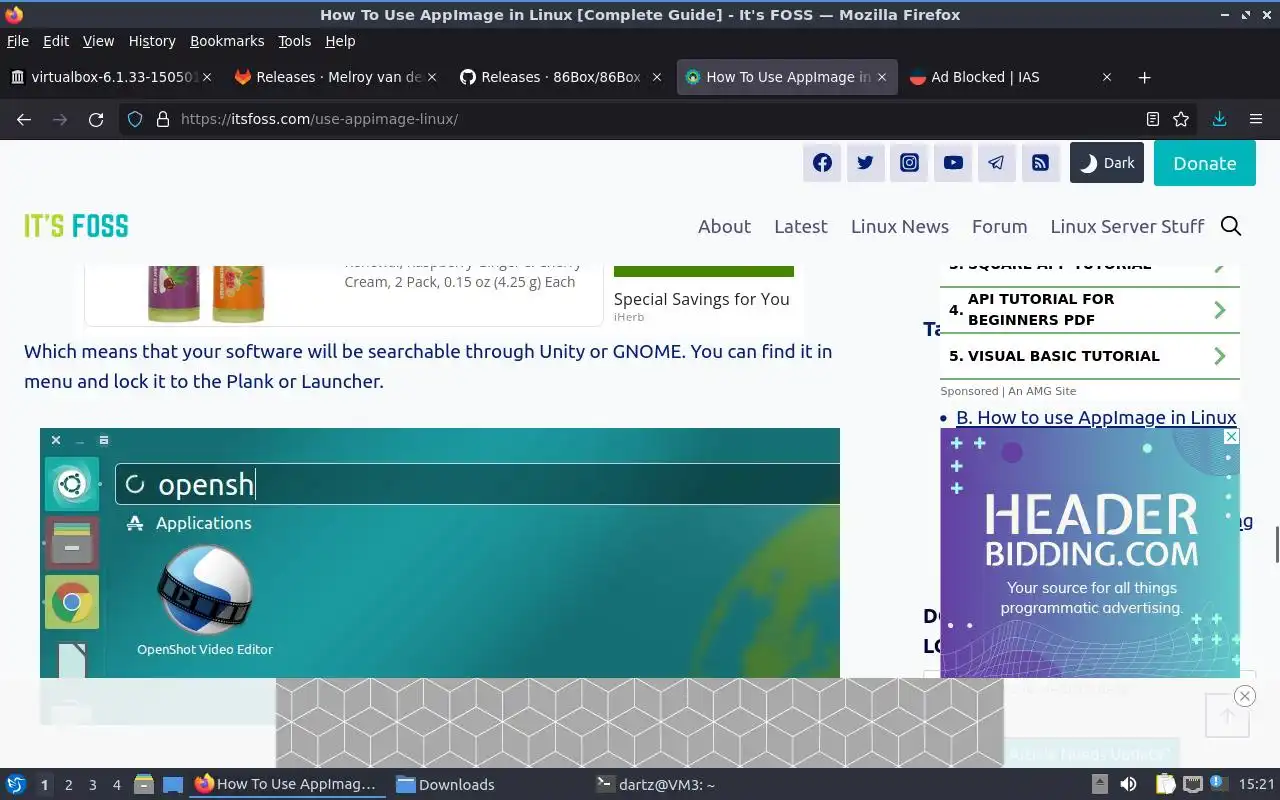Click the volume speaker tray icon
The width and height of the screenshot is (1280, 800).
pyautogui.click(x=1128, y=784)
